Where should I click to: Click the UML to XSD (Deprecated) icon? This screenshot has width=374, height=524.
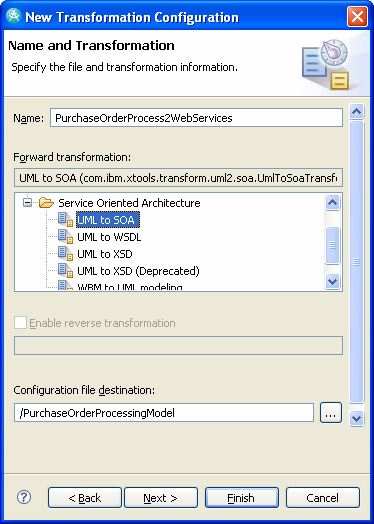66,271
